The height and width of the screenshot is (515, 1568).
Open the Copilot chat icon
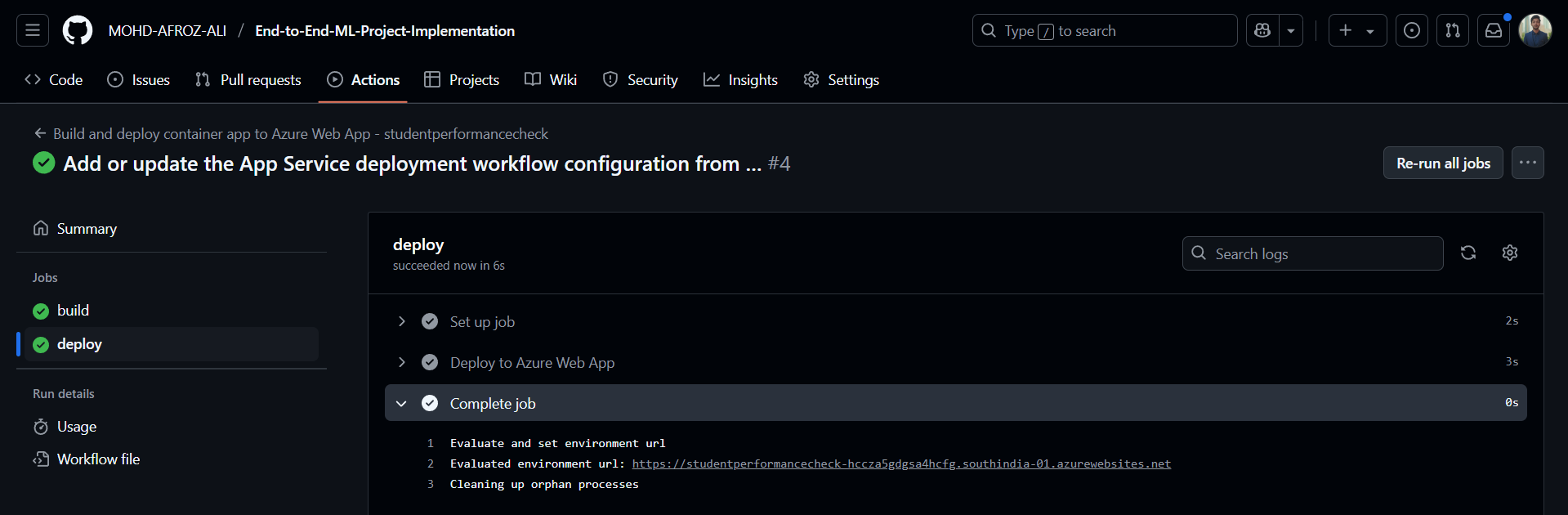[1262, 31]
